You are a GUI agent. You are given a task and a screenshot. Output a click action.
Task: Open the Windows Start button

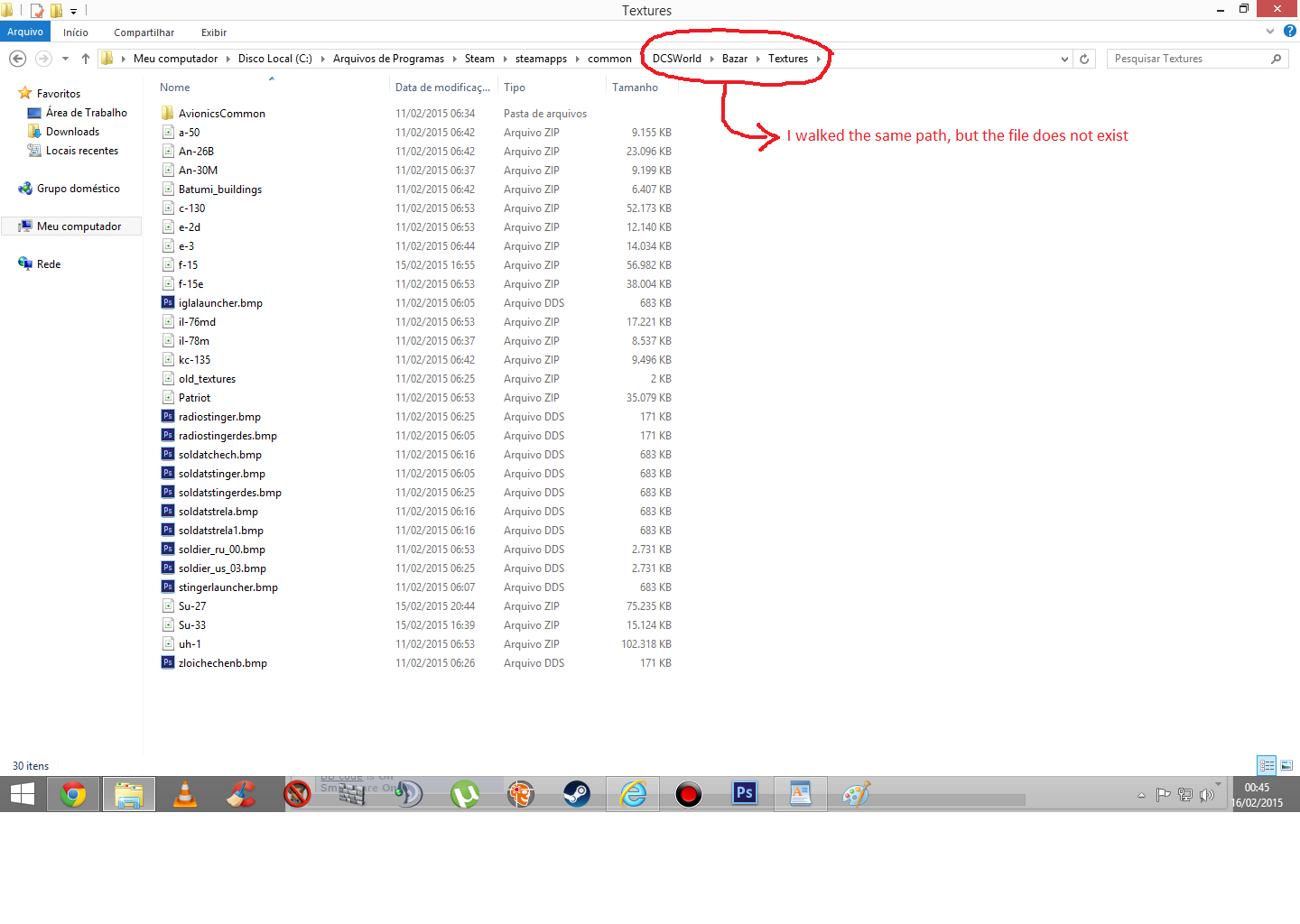23,795
